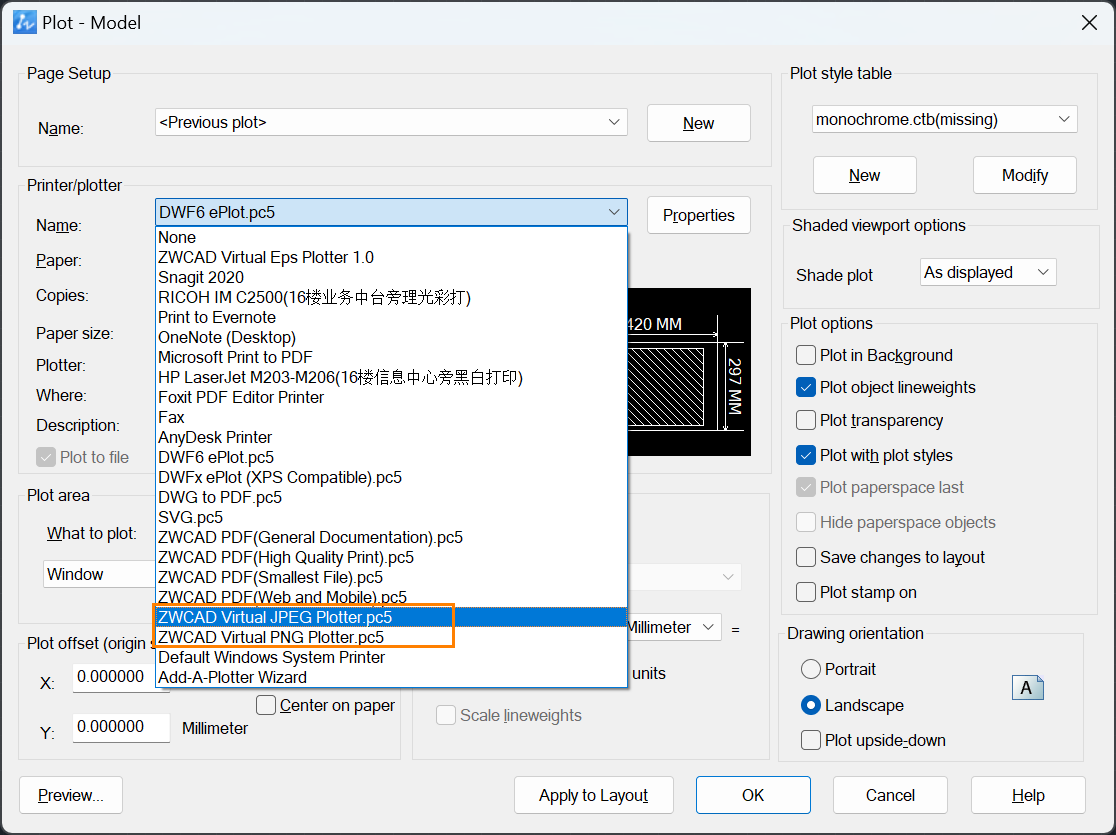
Task: Select ZWCAD PDF(Web and Mobile).pc5
Action: click(391, 597)
